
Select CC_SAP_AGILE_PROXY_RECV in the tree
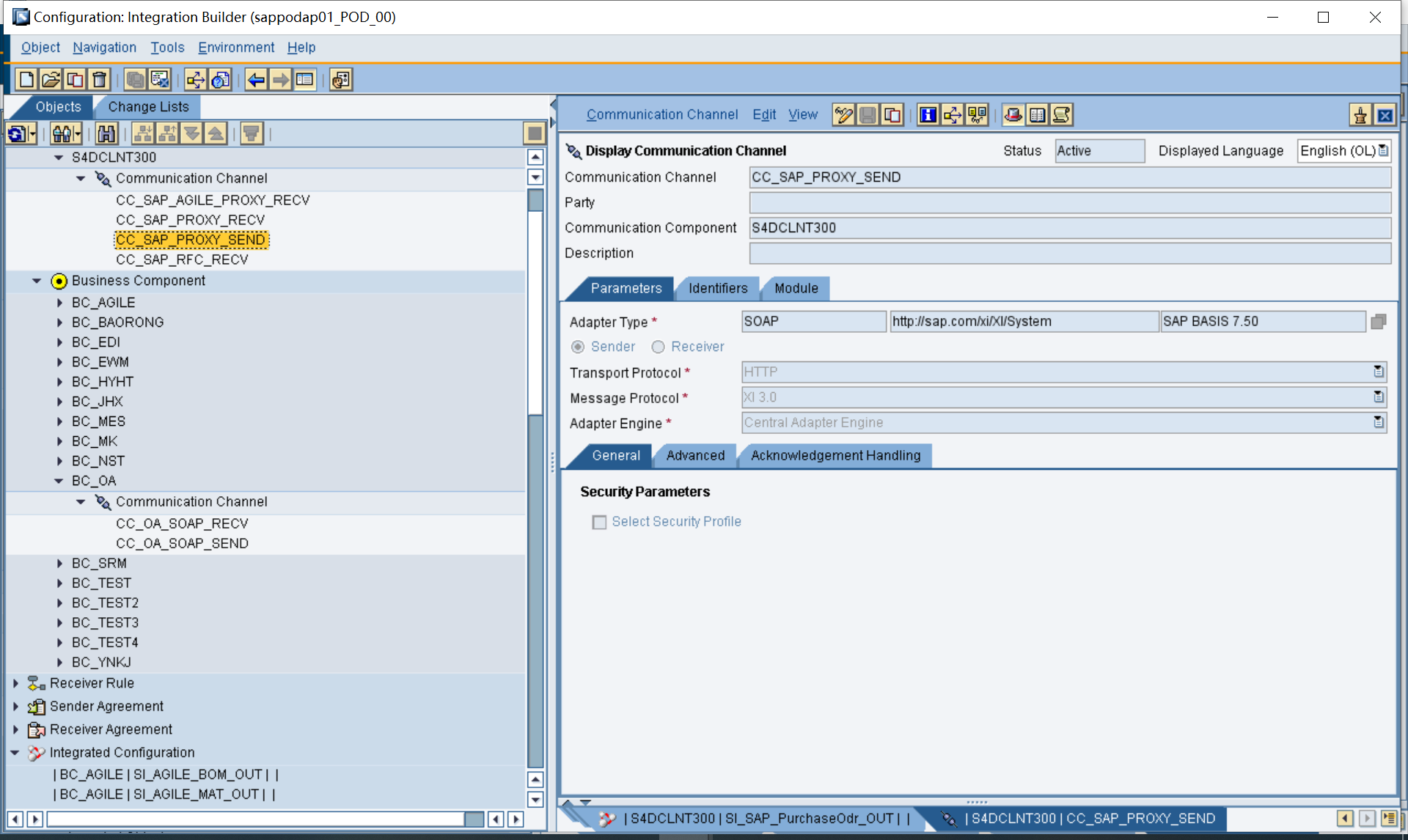(213, 200)
